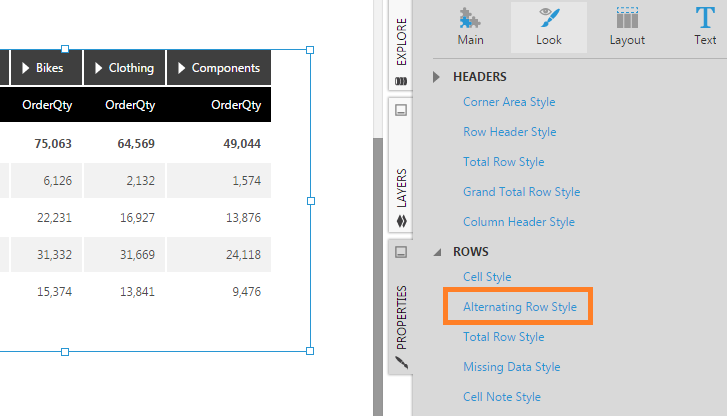
Task: Collapse the Layers panel minimize box
Action: [x=401, y=110]
